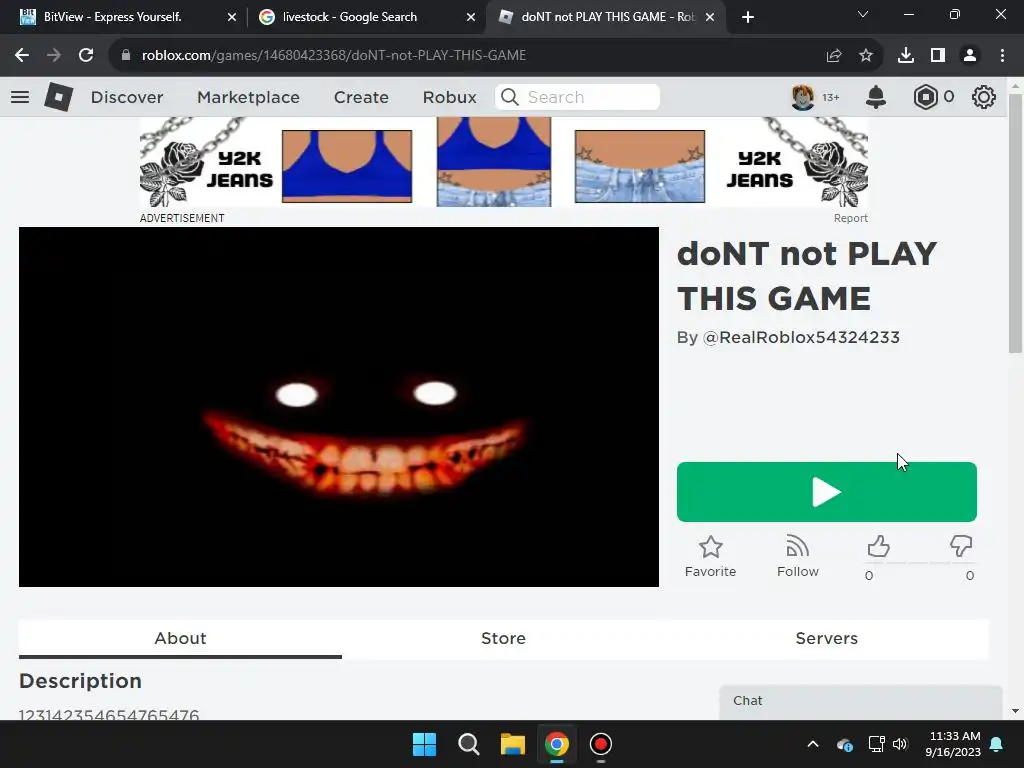Open the Roblox settings gear
Screen dimensions: 1024x768
984,97
